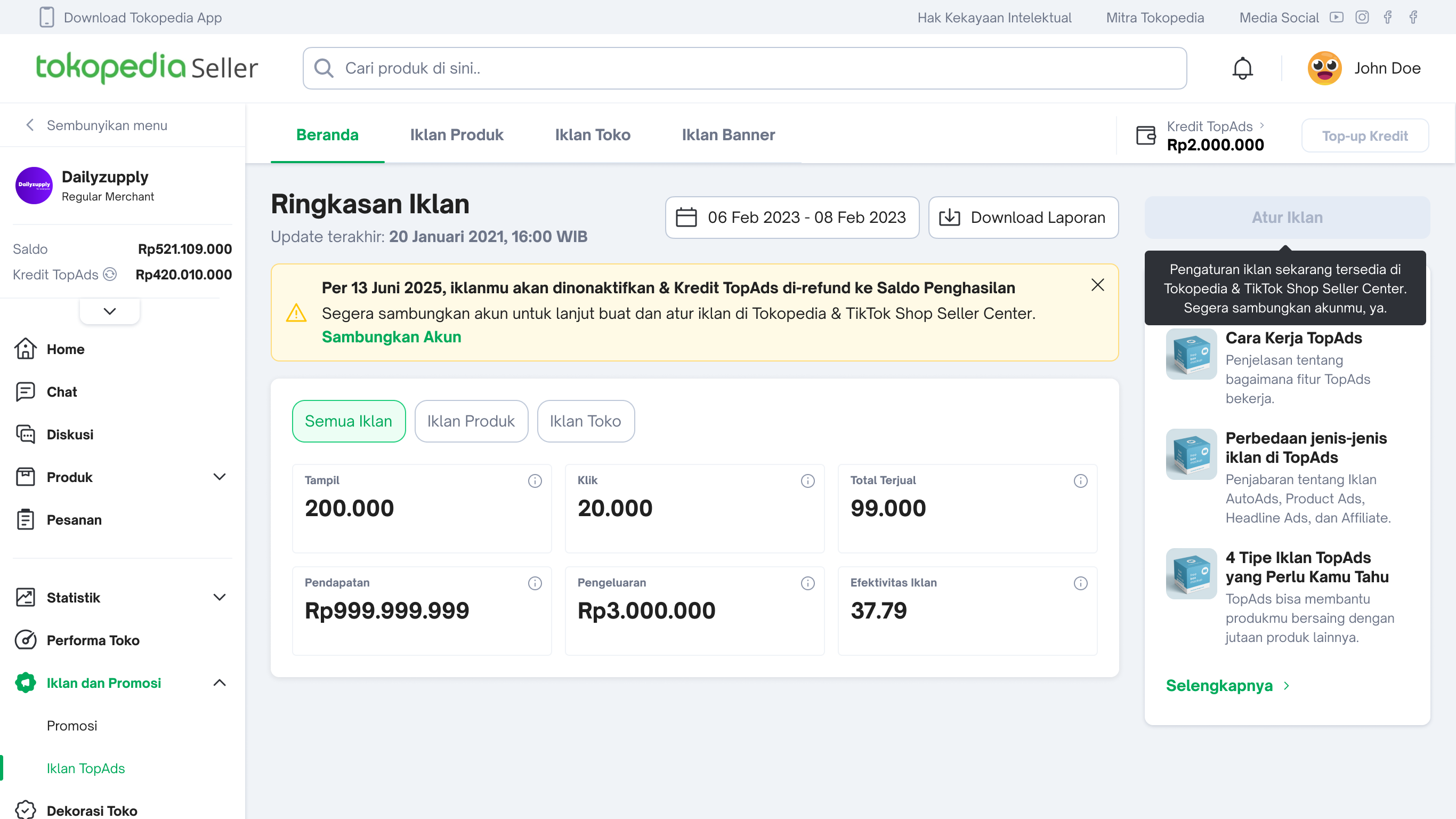Select the Semua Iklan filter chip

[x=349, y=421]
